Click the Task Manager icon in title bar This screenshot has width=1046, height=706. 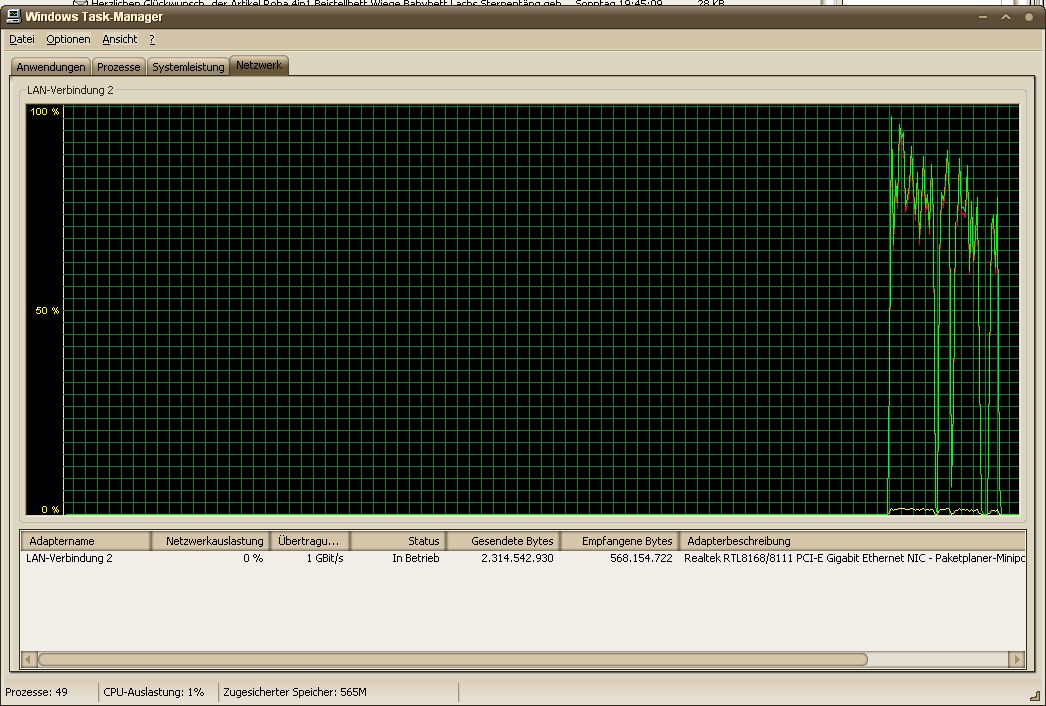[x=13, y=17]
